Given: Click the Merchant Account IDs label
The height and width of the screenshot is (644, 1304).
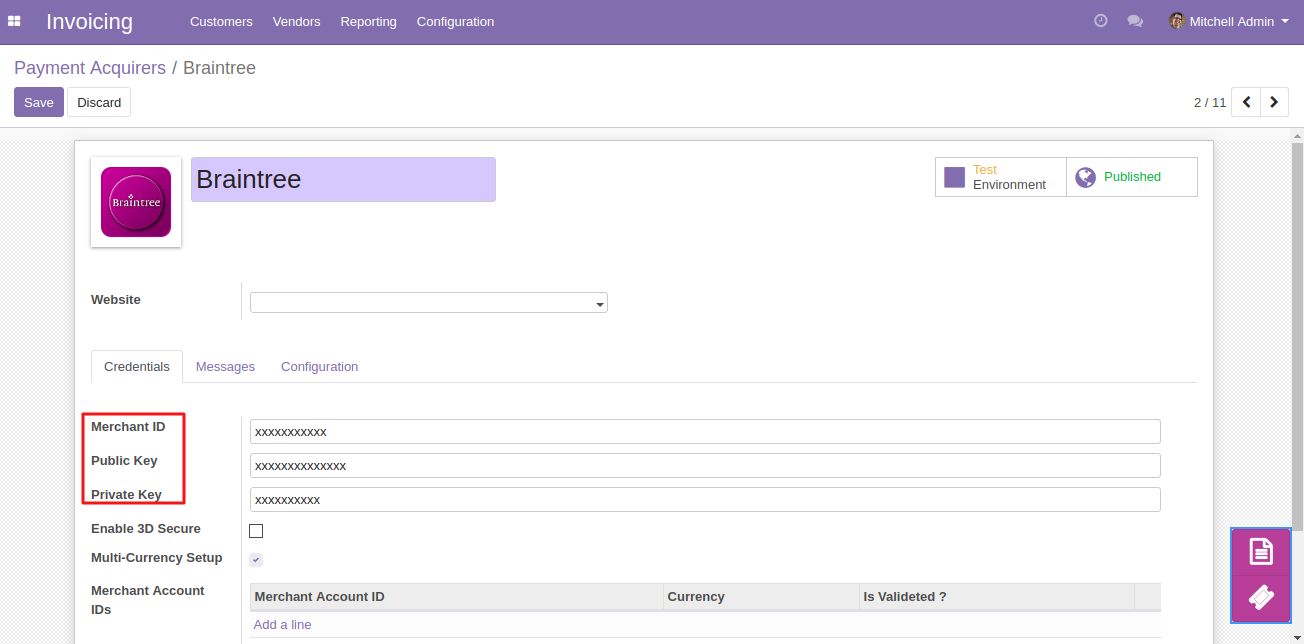Looking at the screenshot, I should point(148,600).
